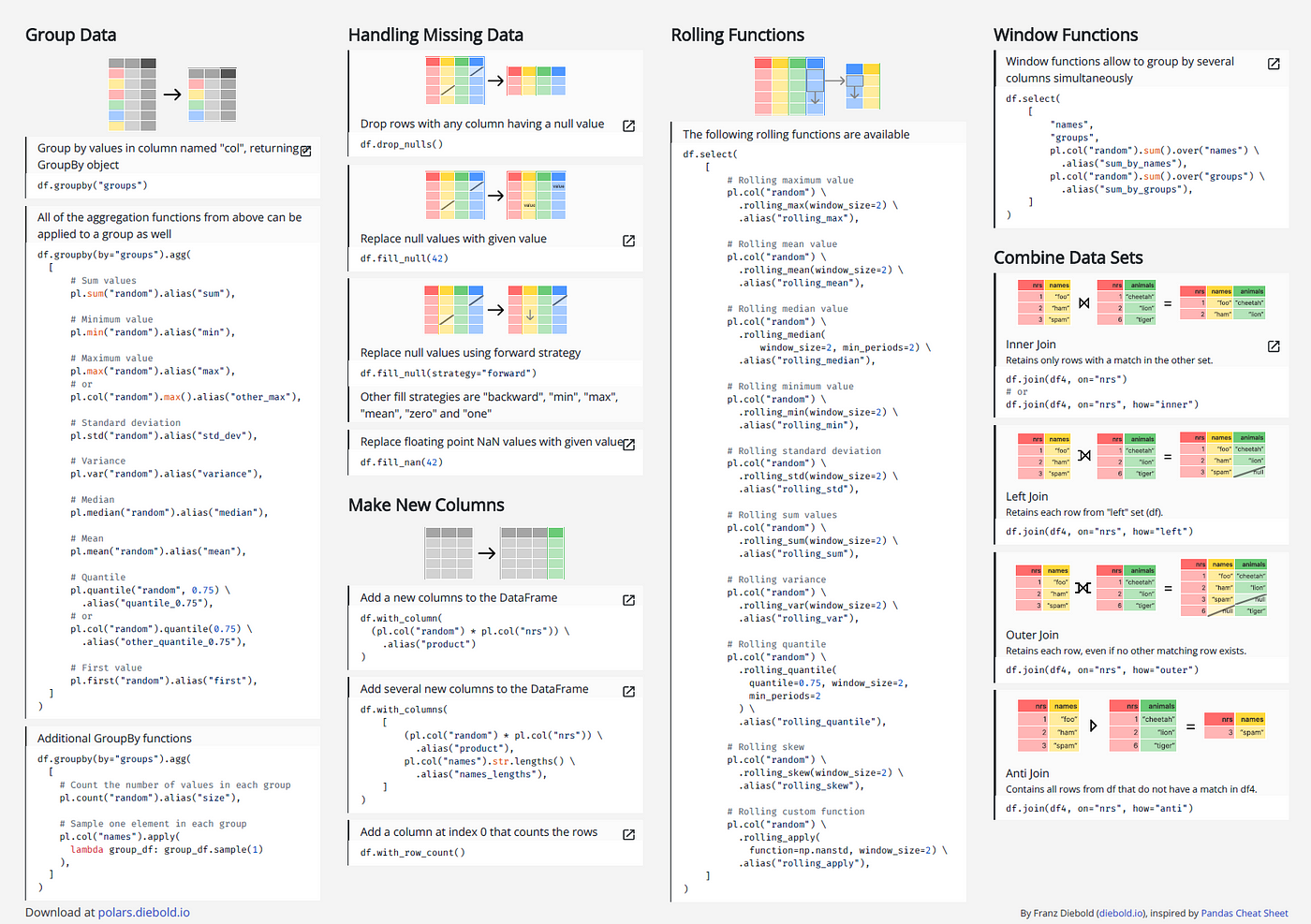Click external link icon beside 'Add a new columns'

pyautogui.click(x=629, y=600)
